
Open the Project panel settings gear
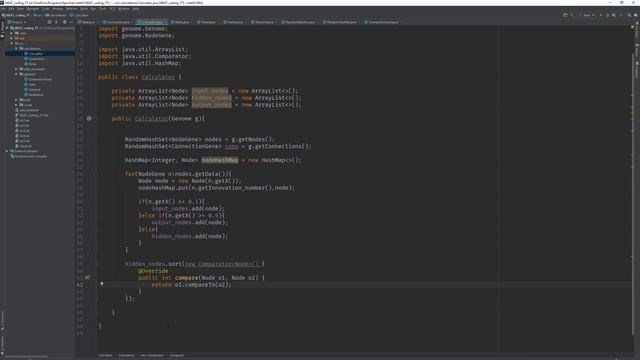click(64, 22)
